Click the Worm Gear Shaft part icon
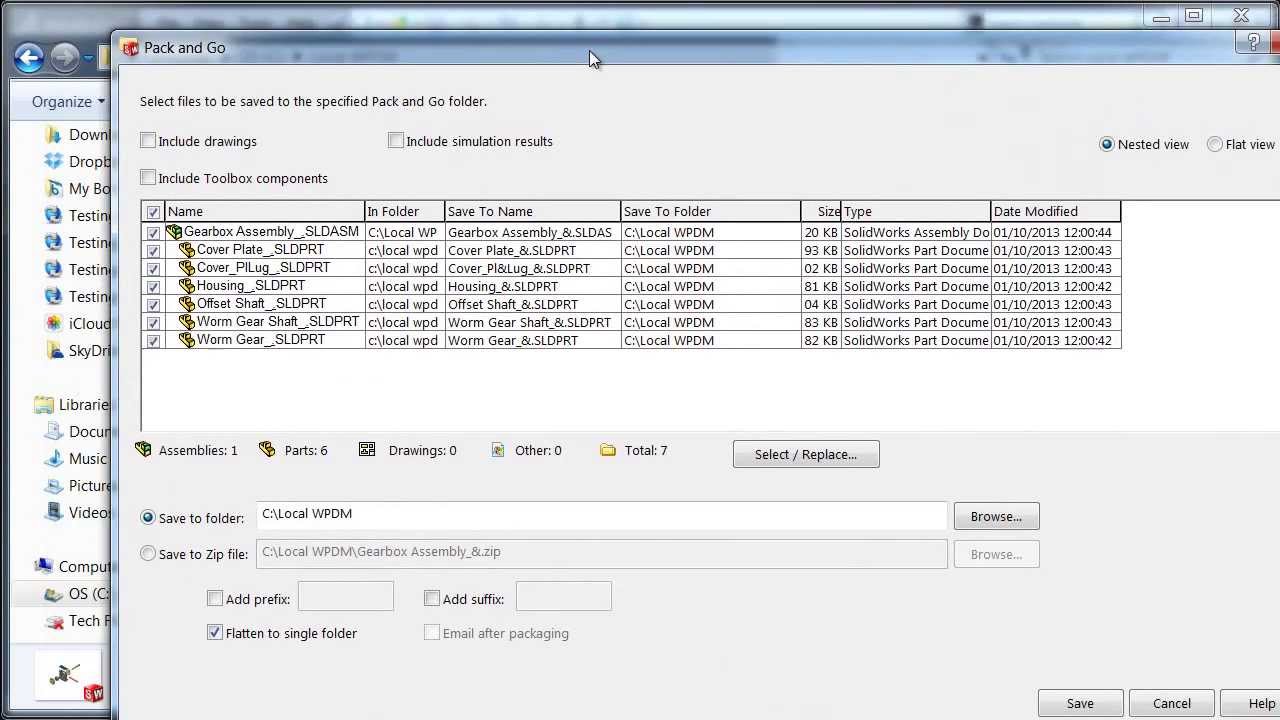The width and height of the screenshot is (1280, 720). [x=187, y=322]
